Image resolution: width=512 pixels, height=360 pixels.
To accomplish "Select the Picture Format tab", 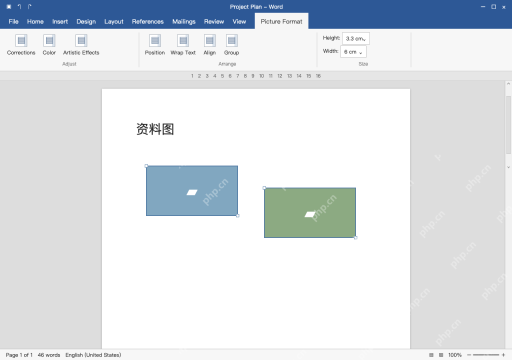I will coord(282,21).
